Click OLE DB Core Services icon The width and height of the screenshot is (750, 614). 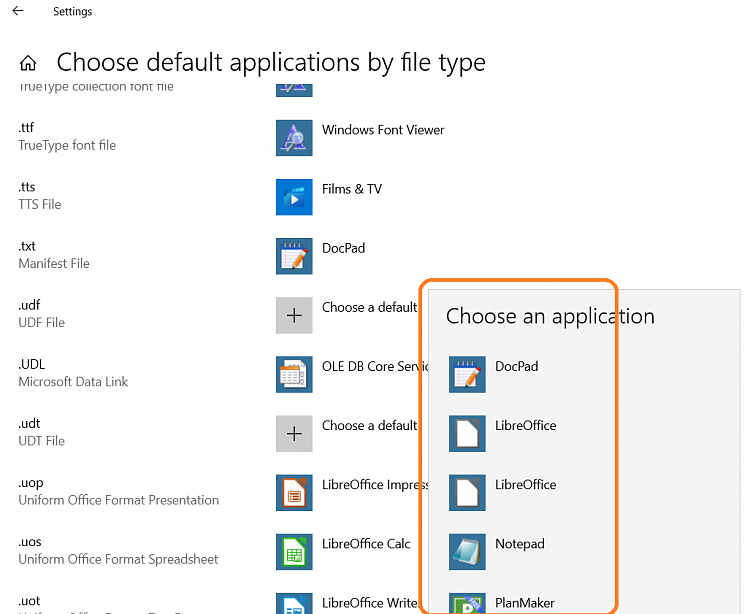click(294, 374)
